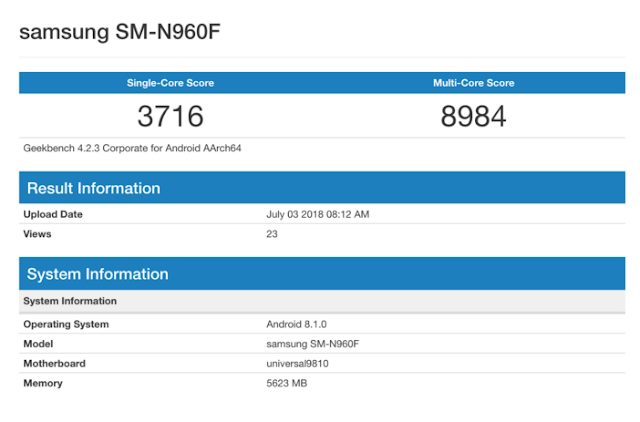Select the universal9810 motherboard value
640x422 pixels.
(x=297, y=363)
